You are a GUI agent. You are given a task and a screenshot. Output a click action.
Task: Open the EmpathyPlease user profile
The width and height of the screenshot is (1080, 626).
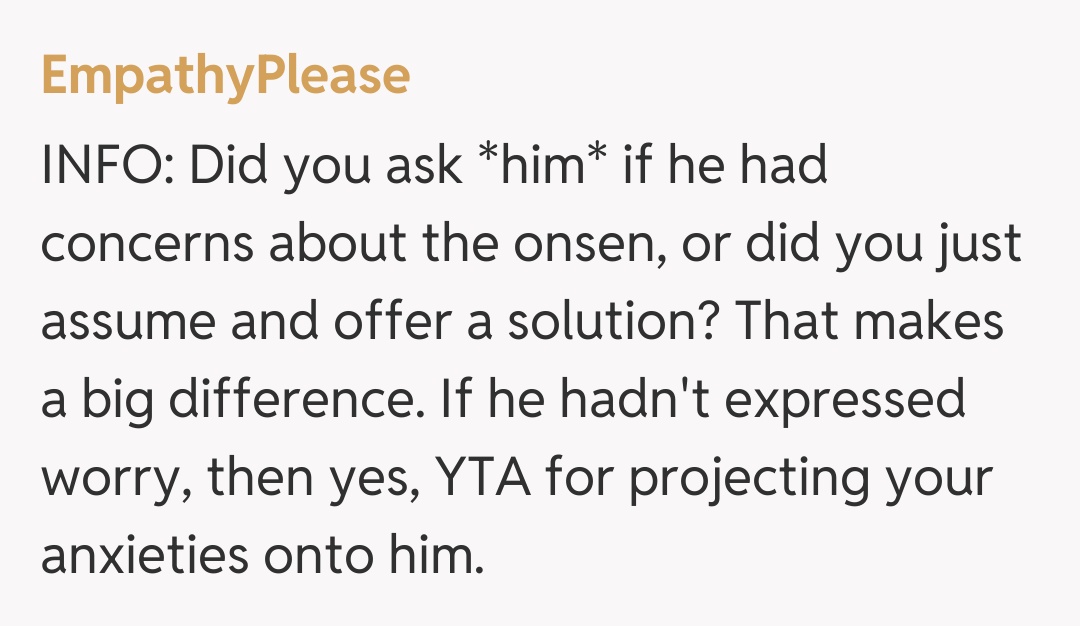click(x=226, y=76)
